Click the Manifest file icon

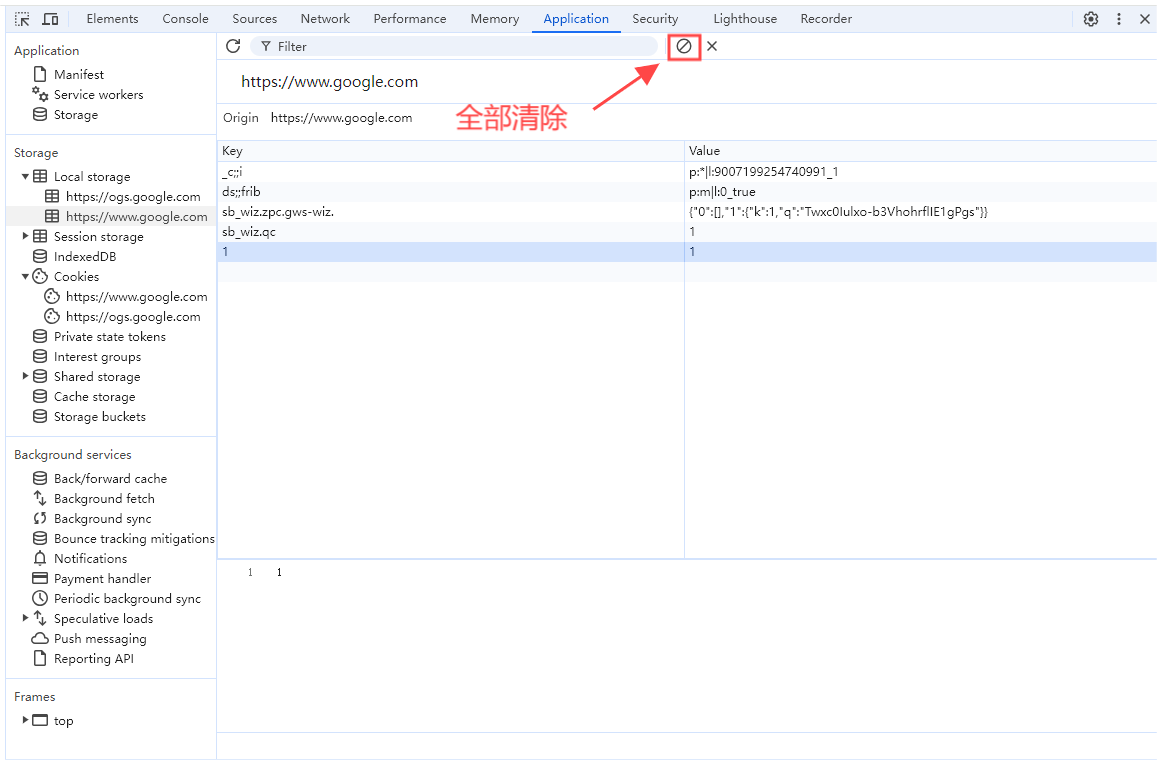coord(40,75)
